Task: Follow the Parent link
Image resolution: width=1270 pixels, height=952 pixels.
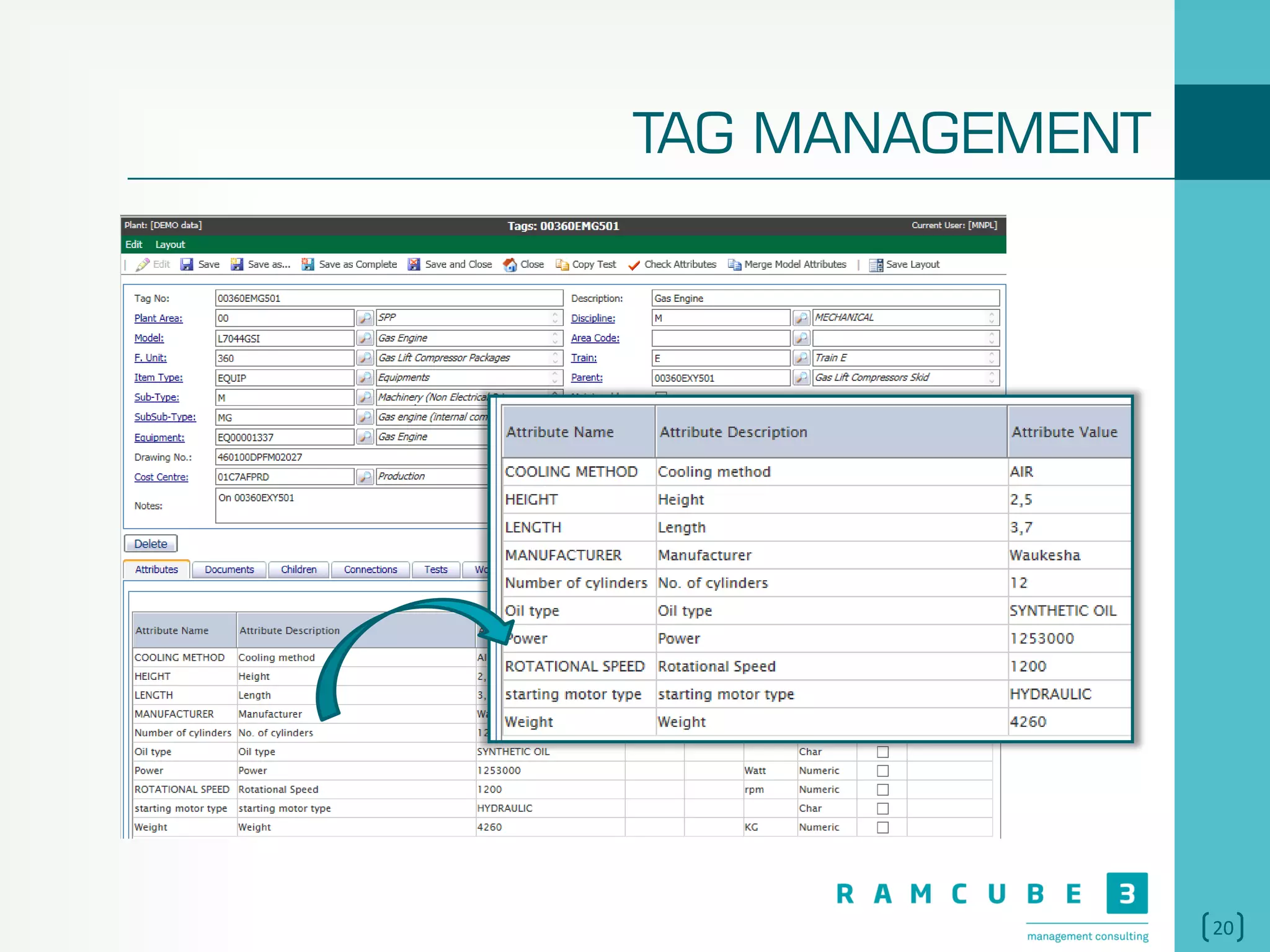Action: tap(587, 377)
